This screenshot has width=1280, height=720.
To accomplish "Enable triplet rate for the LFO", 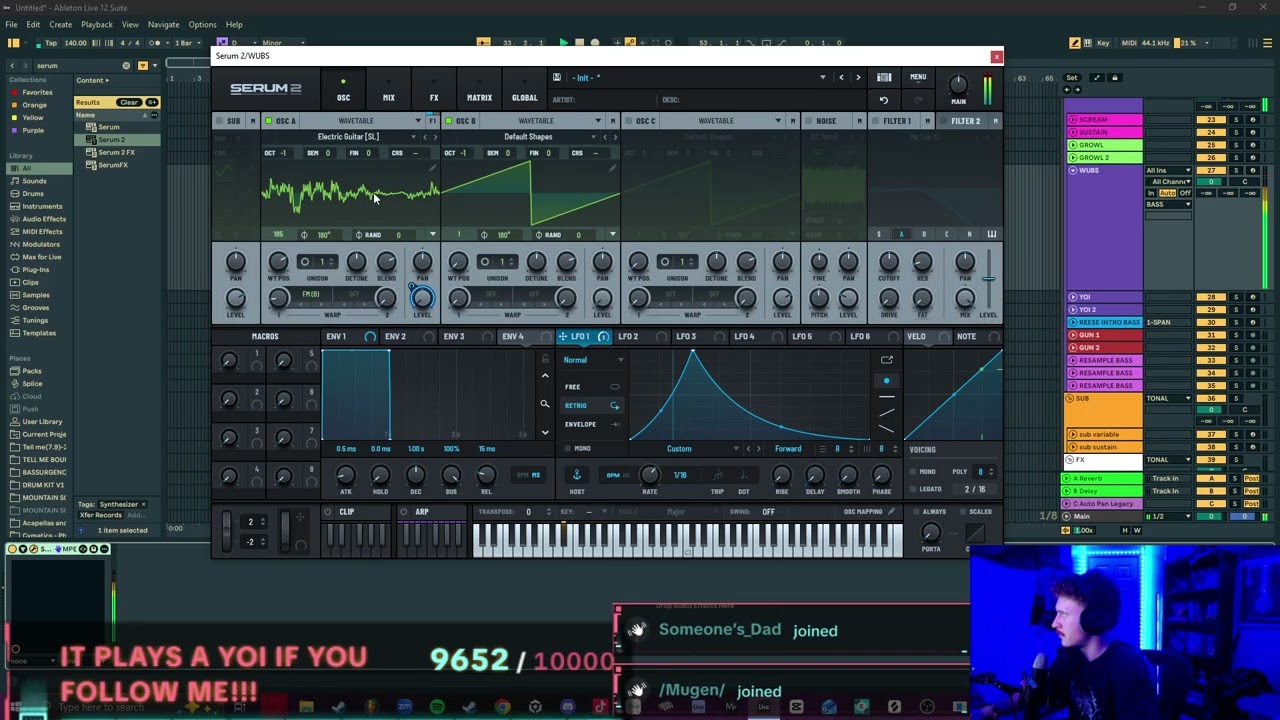I will tap(717, 475).
